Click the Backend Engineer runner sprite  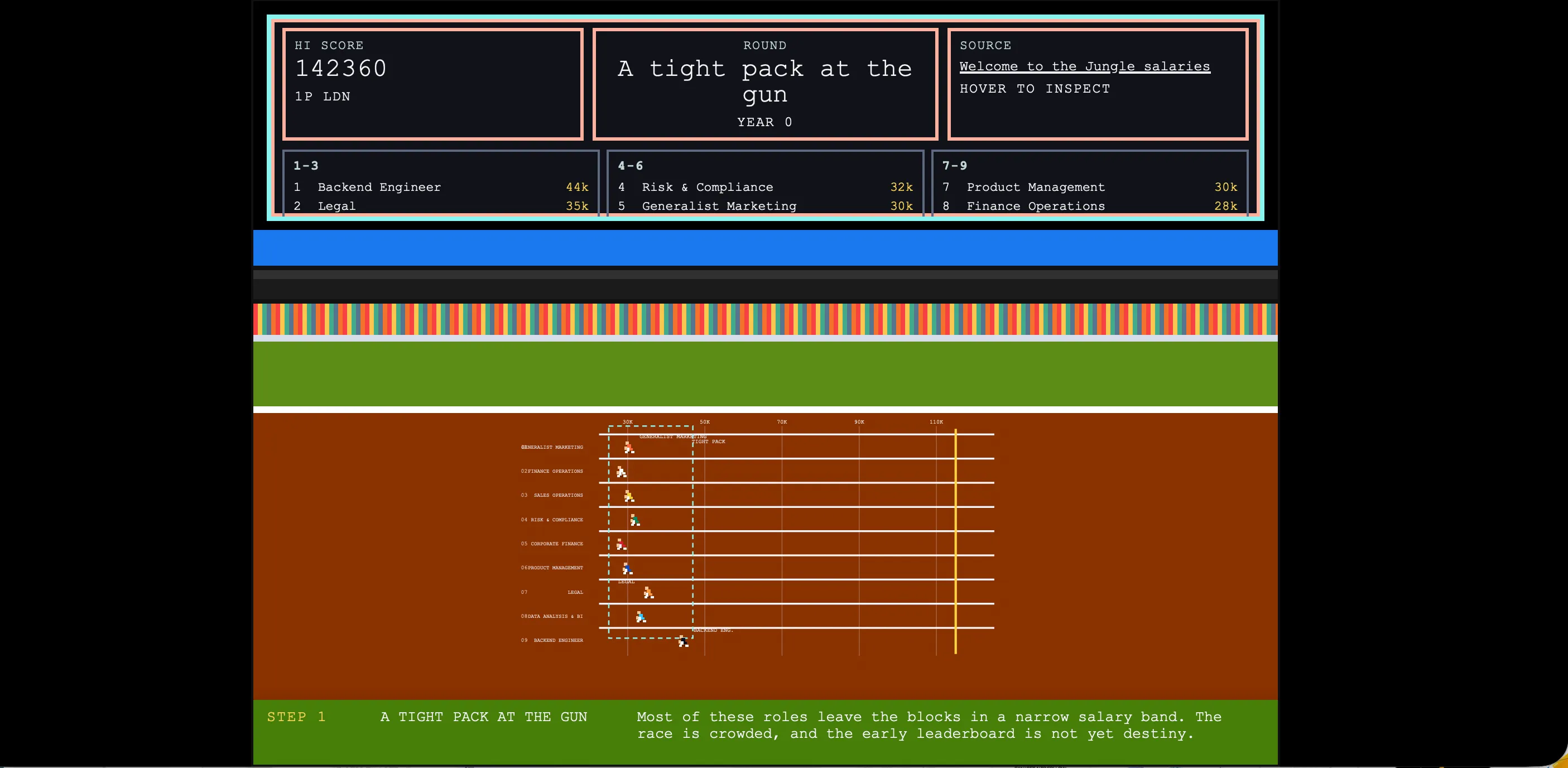click(x=683, y=641)
